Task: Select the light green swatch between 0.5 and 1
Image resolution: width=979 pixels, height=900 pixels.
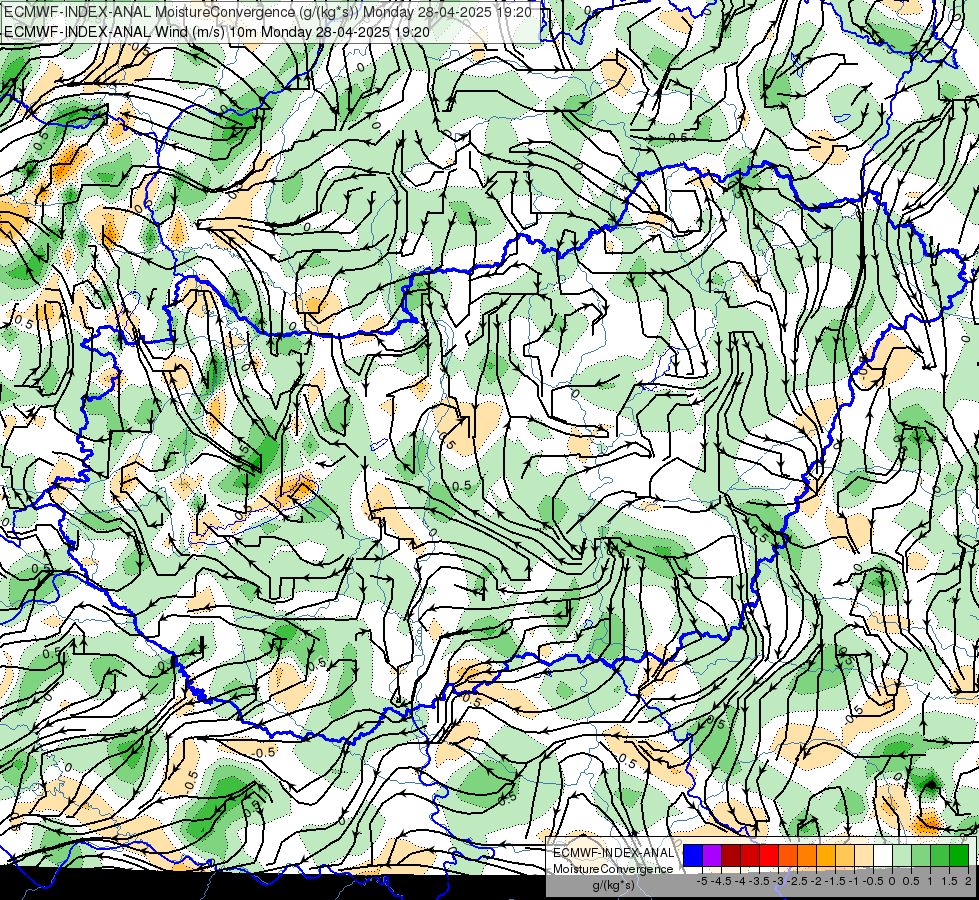Action: 921,856
